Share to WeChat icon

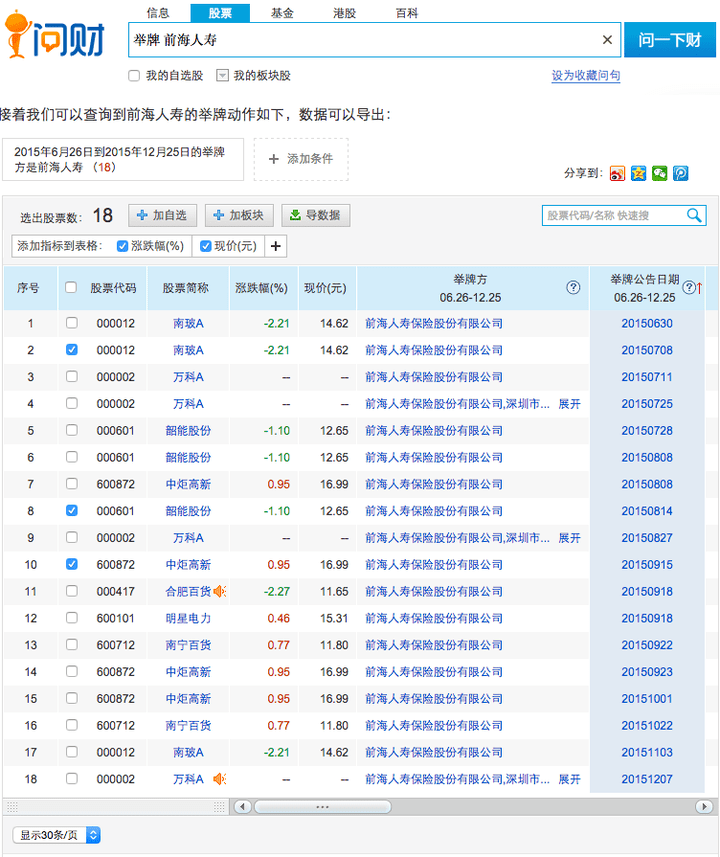point(659,173)
